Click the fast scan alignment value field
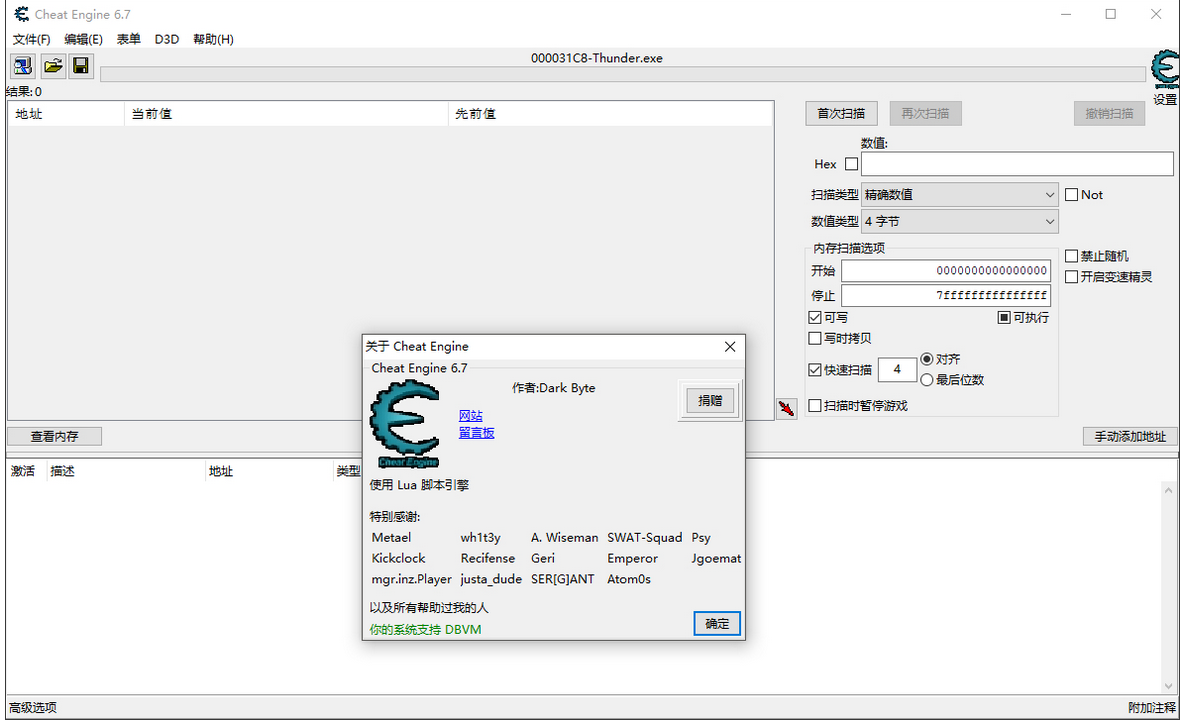This screenshot has width=1180, height=721. click(x=897, y=370)
